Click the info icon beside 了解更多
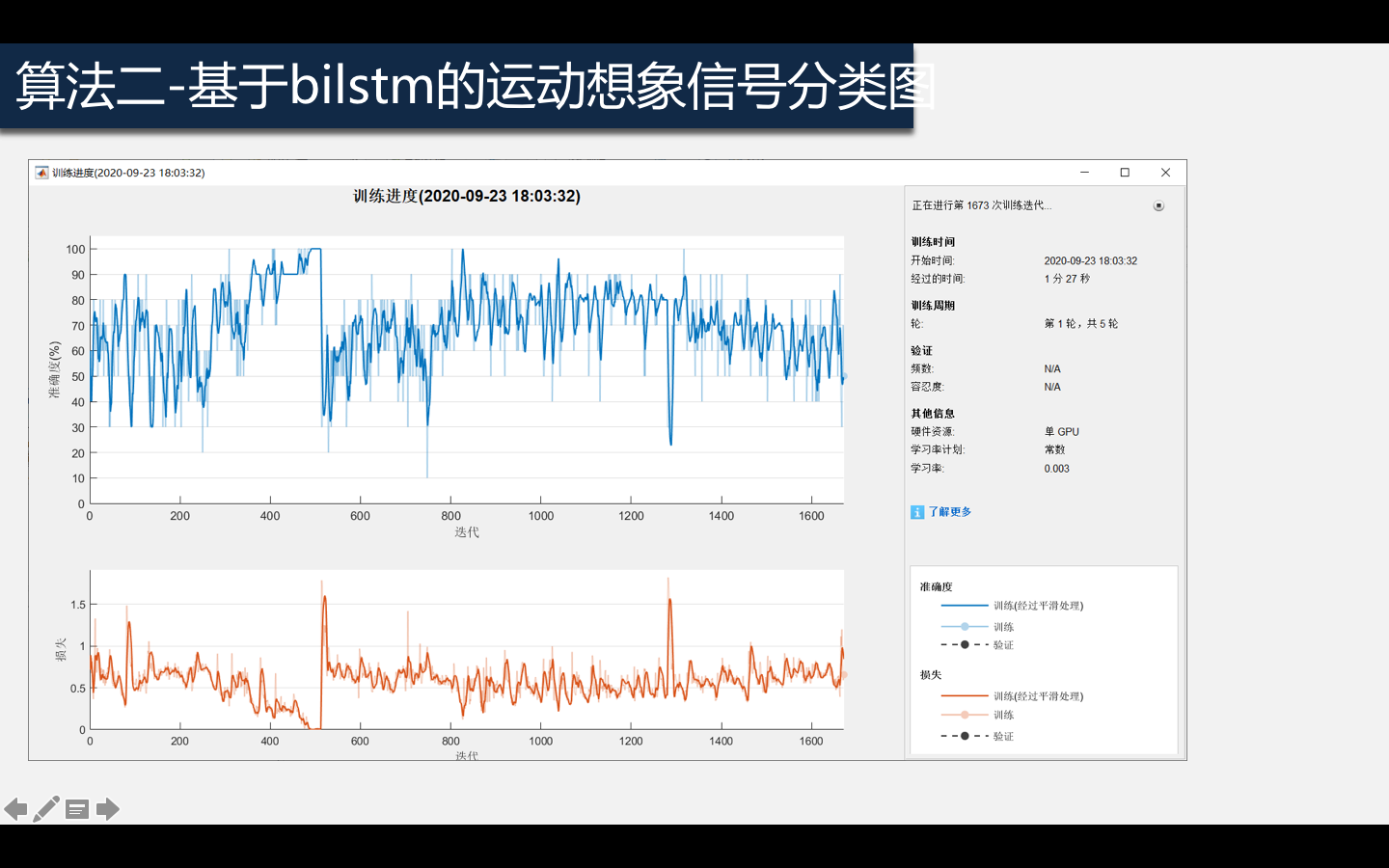Viewport: 1389px width, 868px height. click(917, 512)
